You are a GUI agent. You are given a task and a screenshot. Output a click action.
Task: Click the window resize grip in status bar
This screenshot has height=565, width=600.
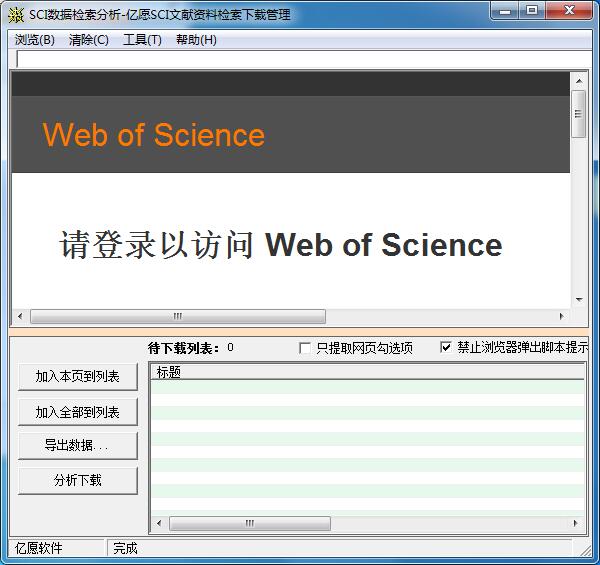(585, 551)
